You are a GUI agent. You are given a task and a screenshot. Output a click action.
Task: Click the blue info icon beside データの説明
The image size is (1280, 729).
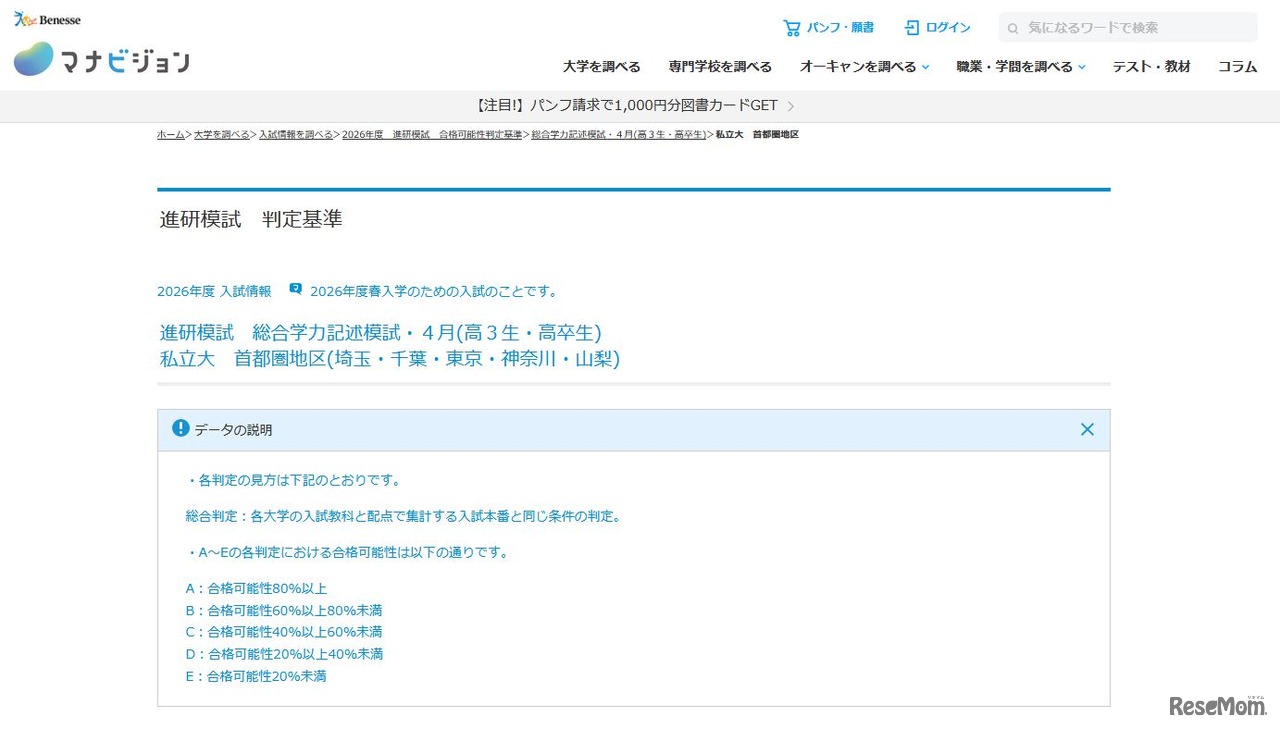tap(180, 429)
